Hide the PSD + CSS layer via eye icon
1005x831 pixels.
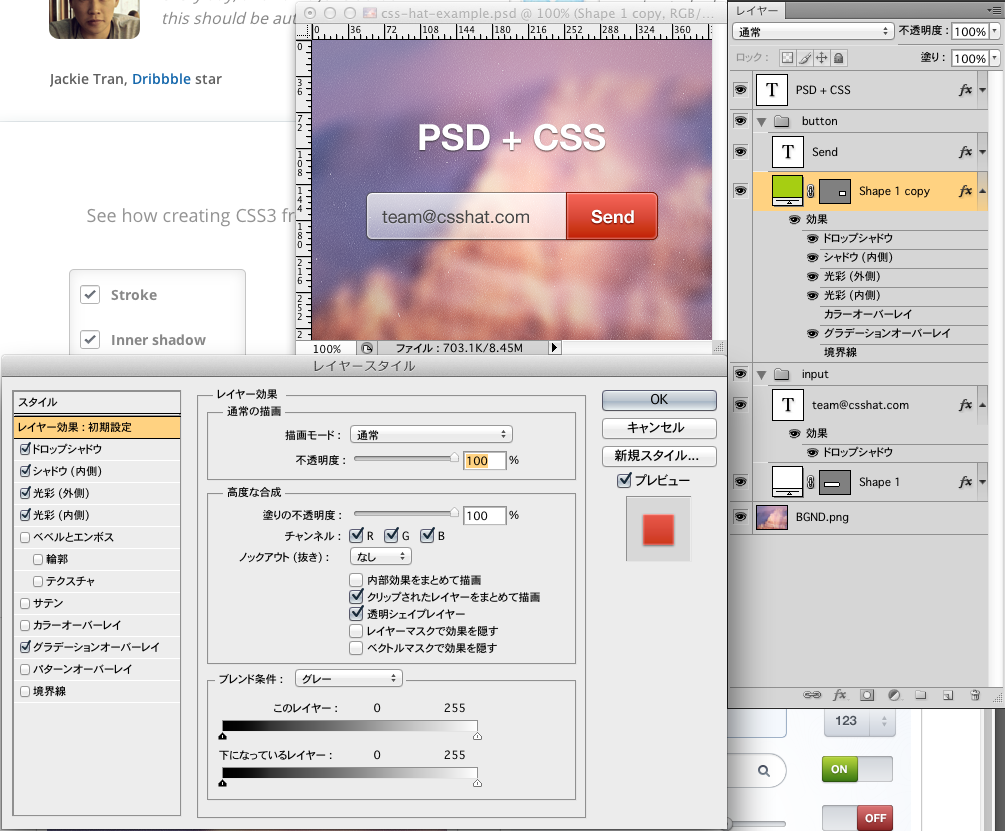click(x=740, y=90)
